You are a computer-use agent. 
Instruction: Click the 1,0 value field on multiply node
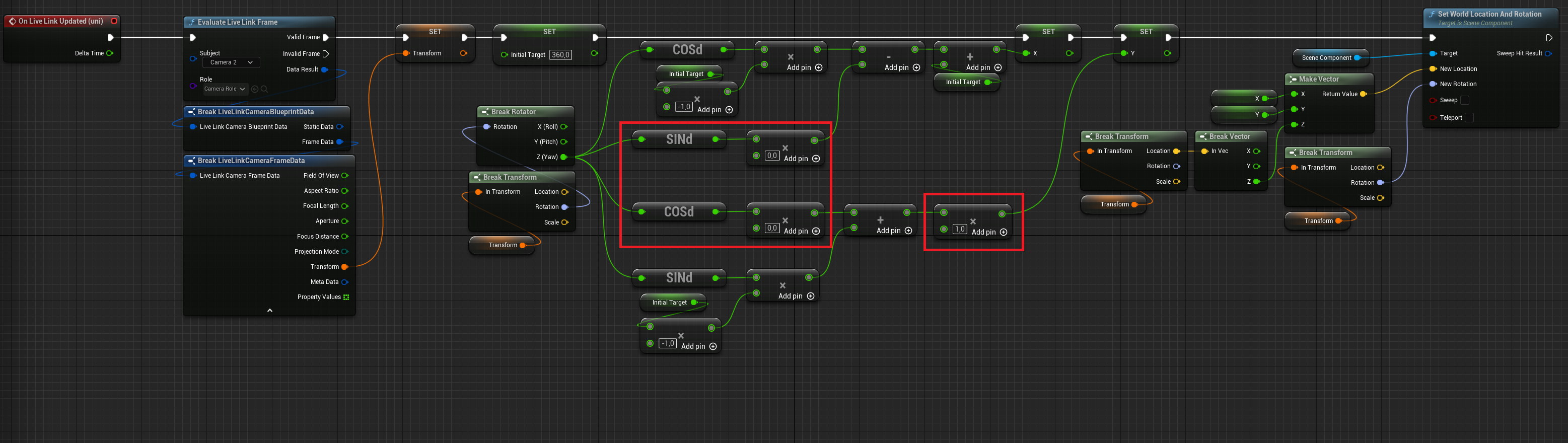coord(960,230)
